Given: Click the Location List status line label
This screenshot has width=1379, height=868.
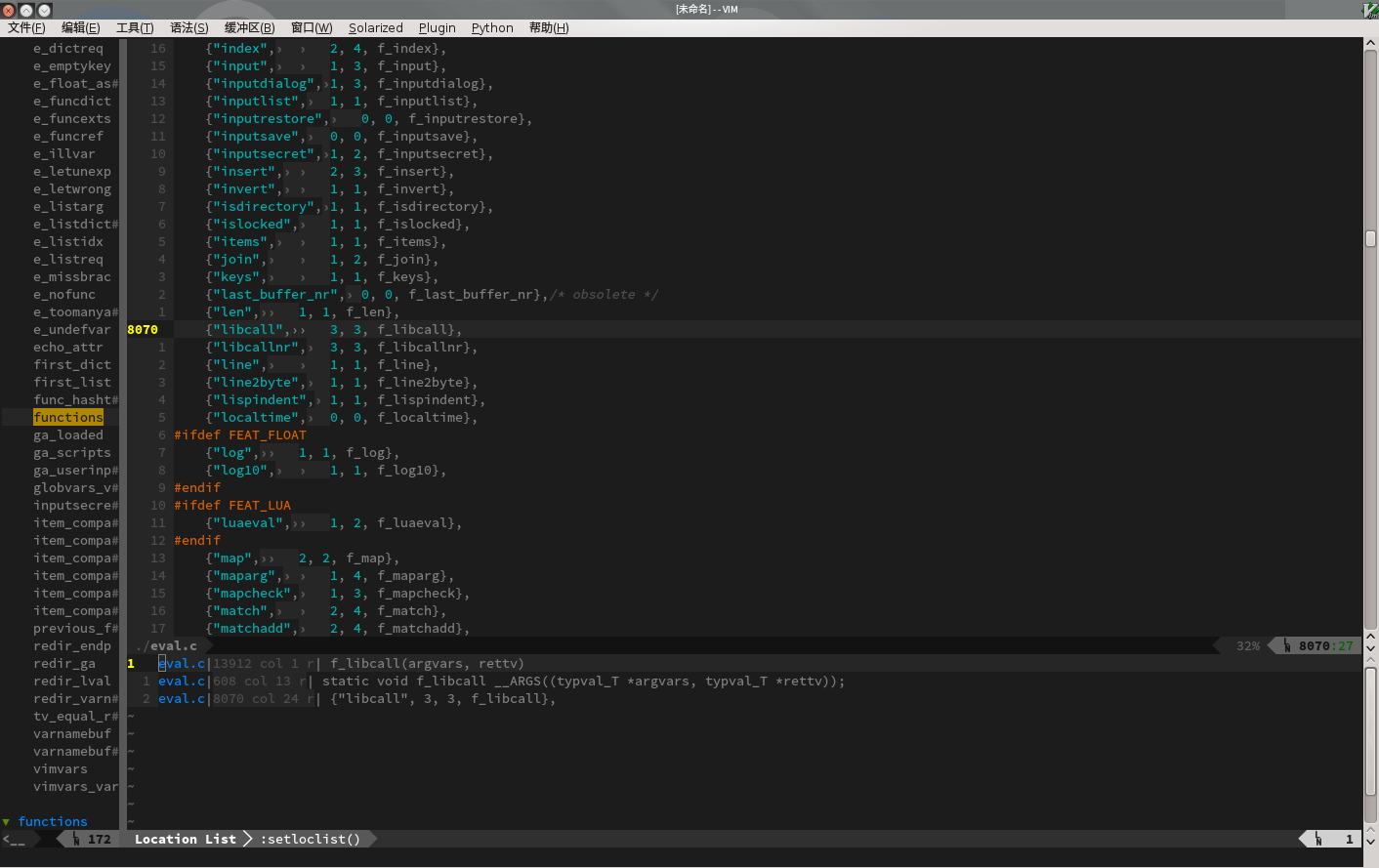Looking at the screenshot, I should click(185, 840).
